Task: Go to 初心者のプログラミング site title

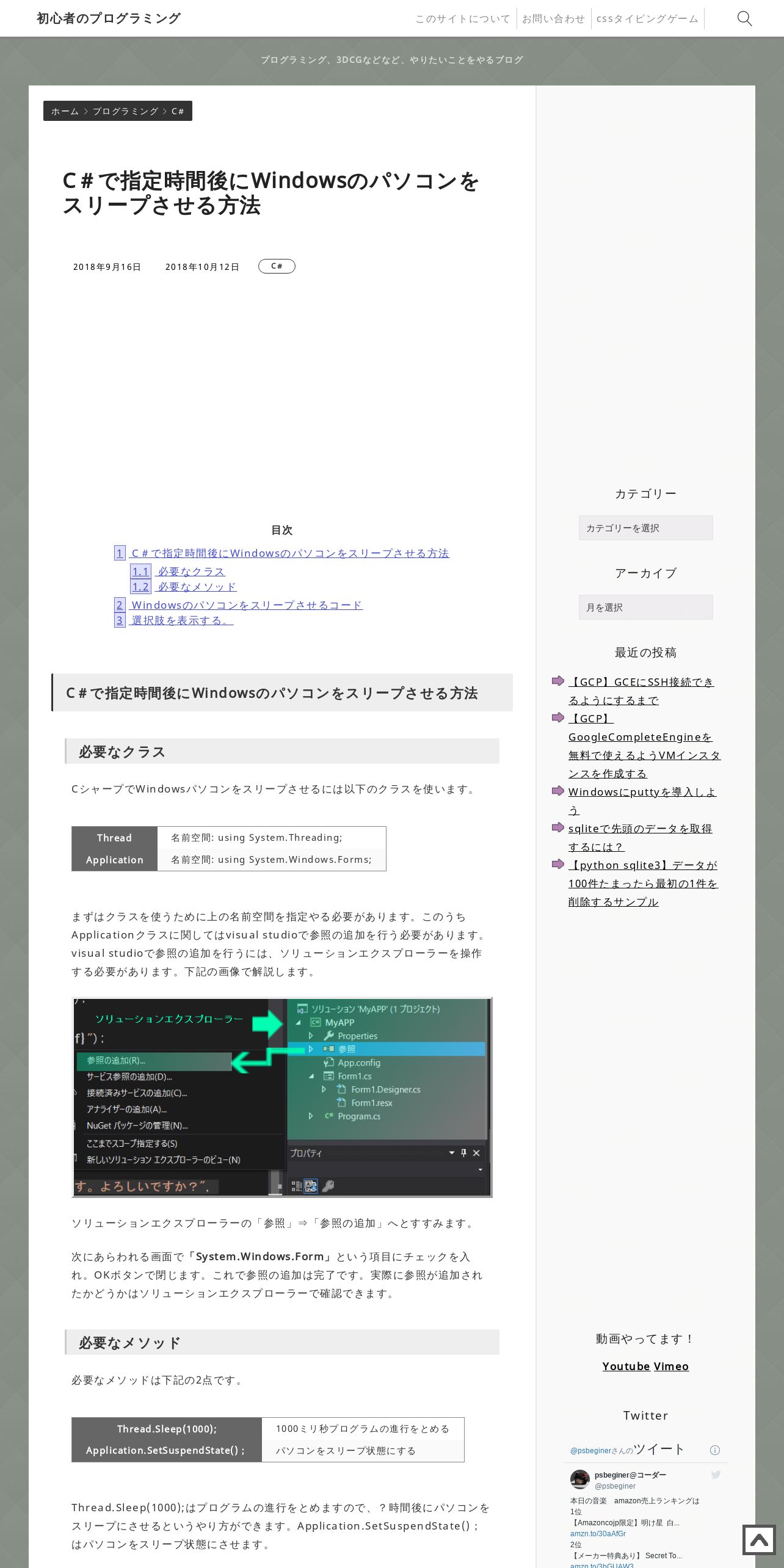Action: pyautogui.click(x=109, y=18)
